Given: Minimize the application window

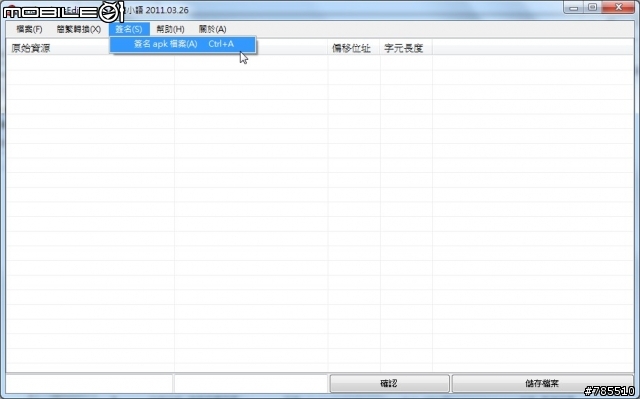Looking at the screenshot, I should [574, 7].
